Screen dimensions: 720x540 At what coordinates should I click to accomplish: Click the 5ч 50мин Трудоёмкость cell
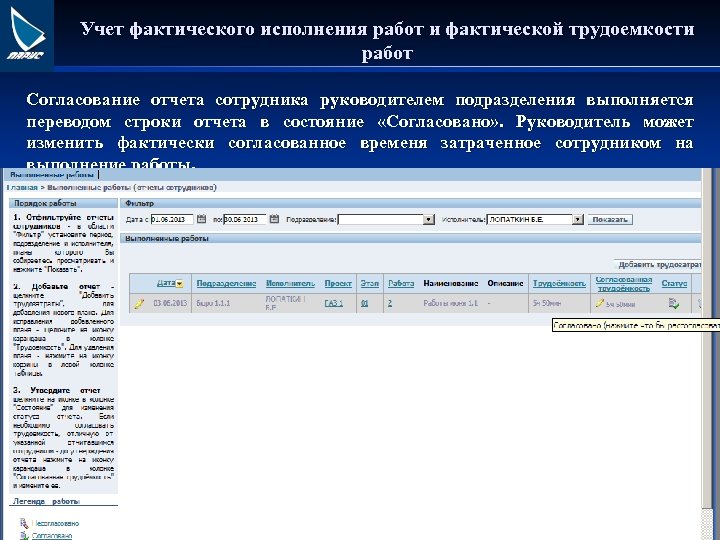(x=546, y=303)
